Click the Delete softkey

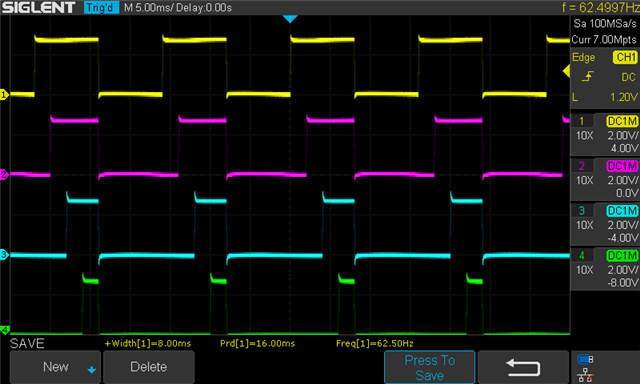(x=149, y=367)
